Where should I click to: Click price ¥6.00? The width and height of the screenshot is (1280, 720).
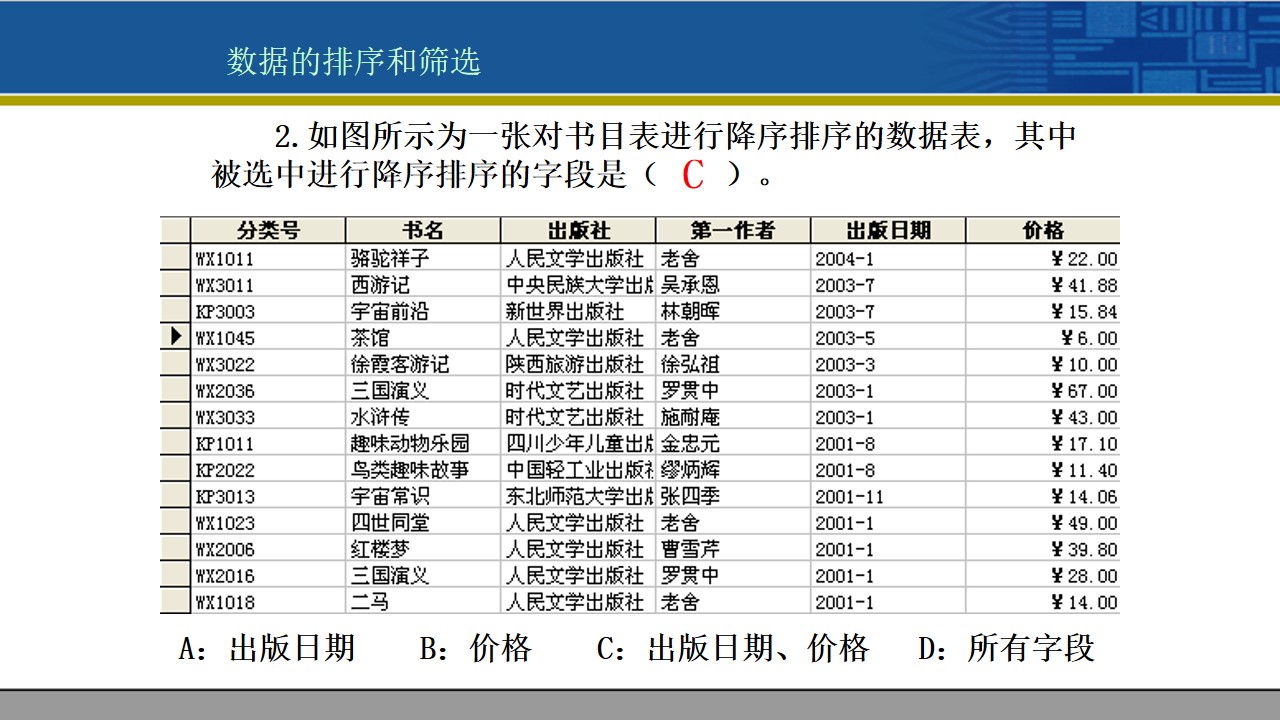point(1090,338)
